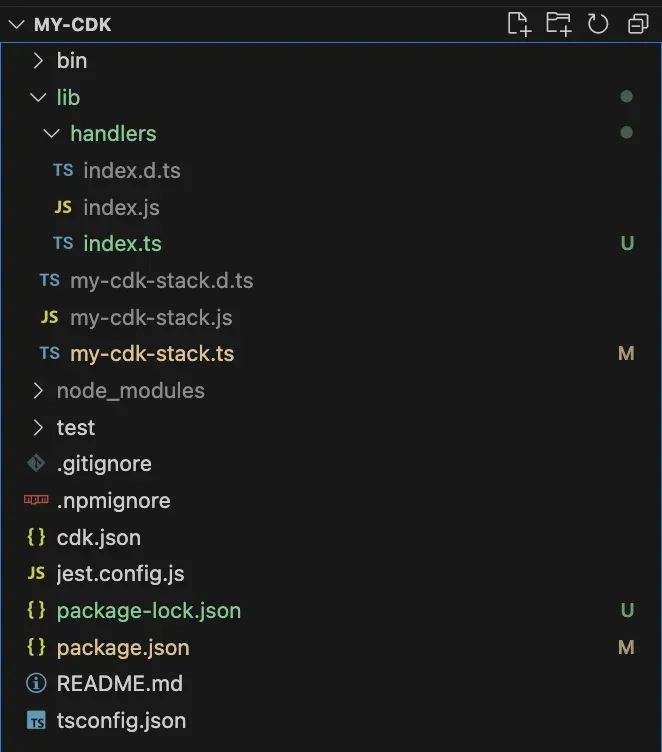Viewport: 662px width, 752px height.
Task: Open package.json file
Action: 123,648
